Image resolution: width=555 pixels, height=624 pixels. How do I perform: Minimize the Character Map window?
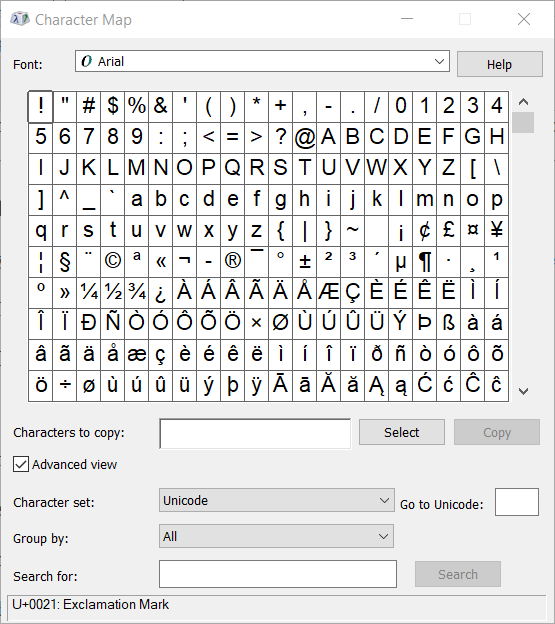click(x=407, y=19)
